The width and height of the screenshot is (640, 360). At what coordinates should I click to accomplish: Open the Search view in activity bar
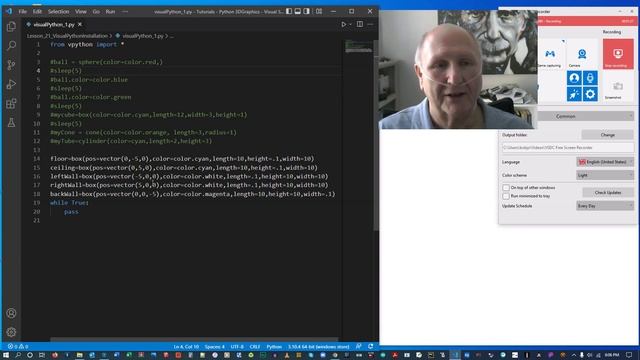point(11,45)
